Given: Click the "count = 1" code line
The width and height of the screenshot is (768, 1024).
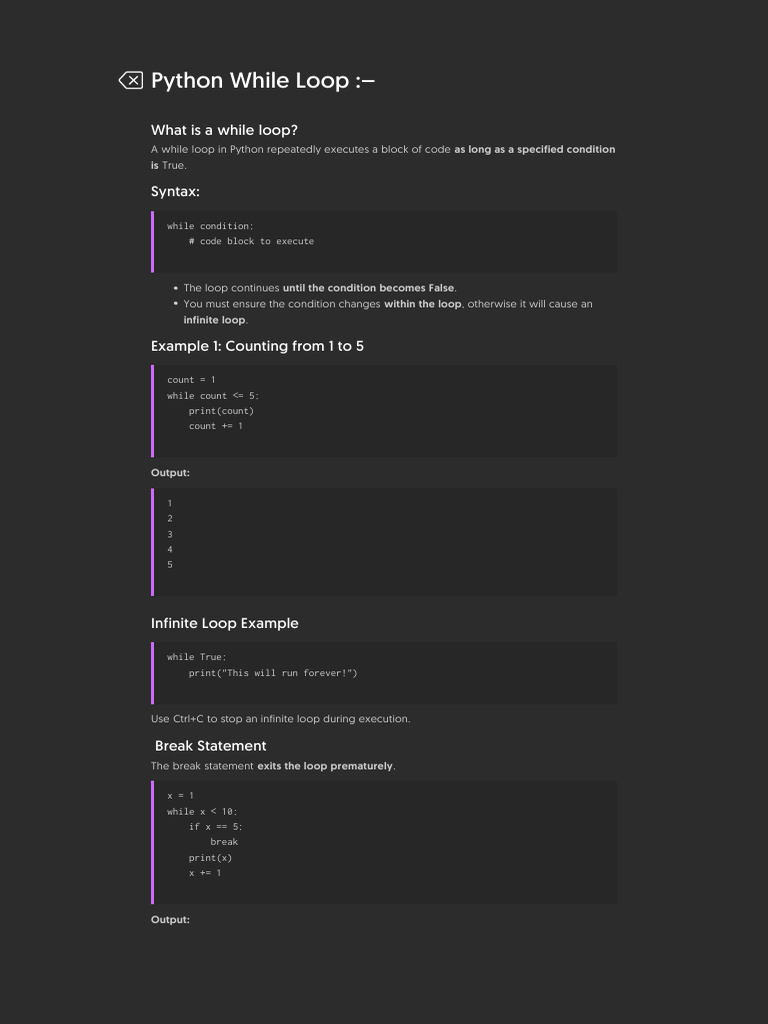Looking at the screenshot, I should (x=191, y=380).
